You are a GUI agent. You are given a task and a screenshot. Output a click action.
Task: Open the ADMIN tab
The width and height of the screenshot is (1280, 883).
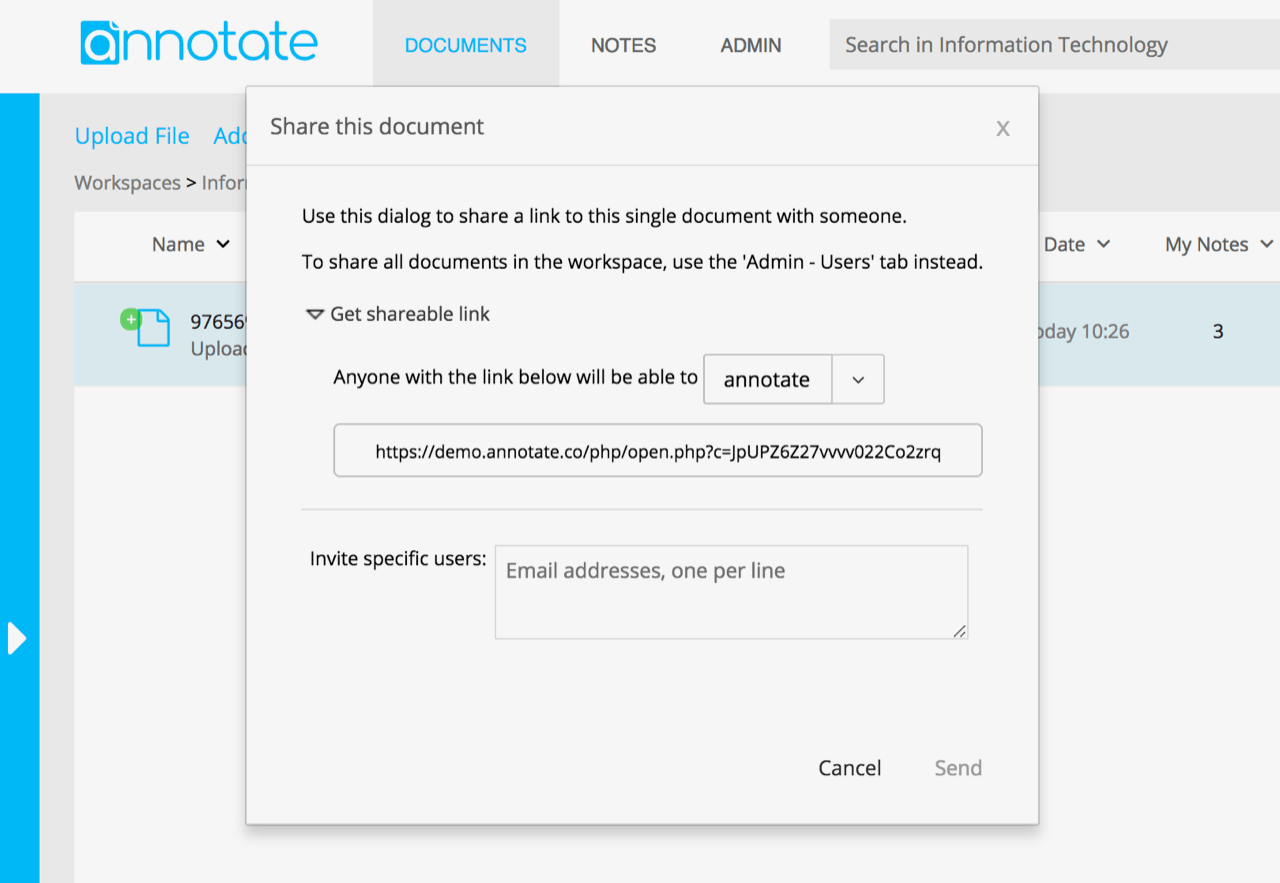pos(751,45)
